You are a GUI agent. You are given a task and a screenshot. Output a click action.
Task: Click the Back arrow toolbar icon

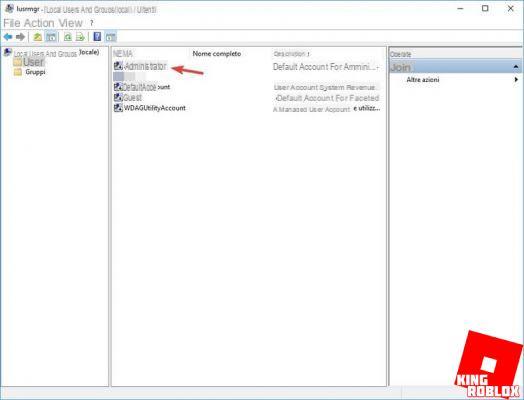8,37
